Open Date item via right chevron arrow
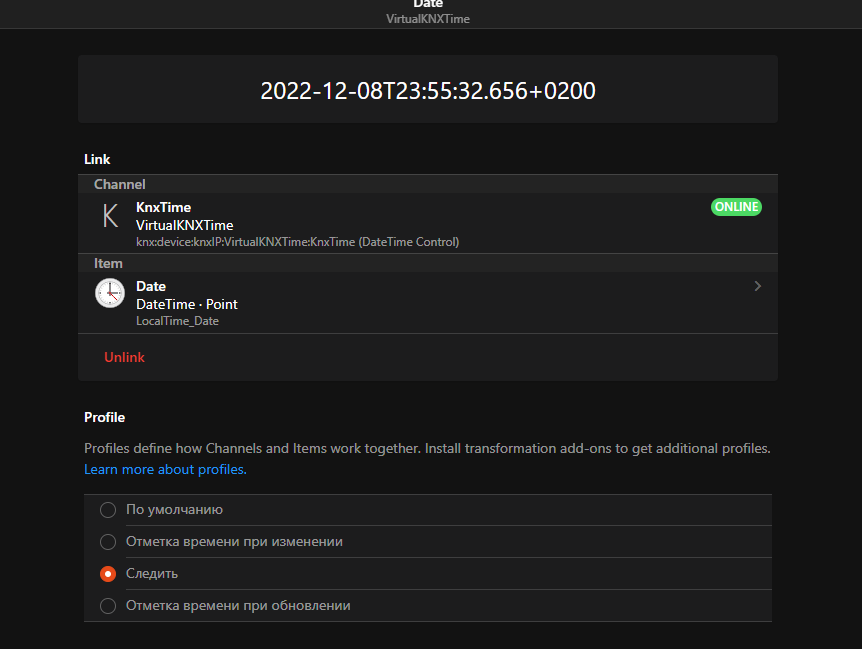The height and width of the screenshot is (649, 862). pos(757,286)
